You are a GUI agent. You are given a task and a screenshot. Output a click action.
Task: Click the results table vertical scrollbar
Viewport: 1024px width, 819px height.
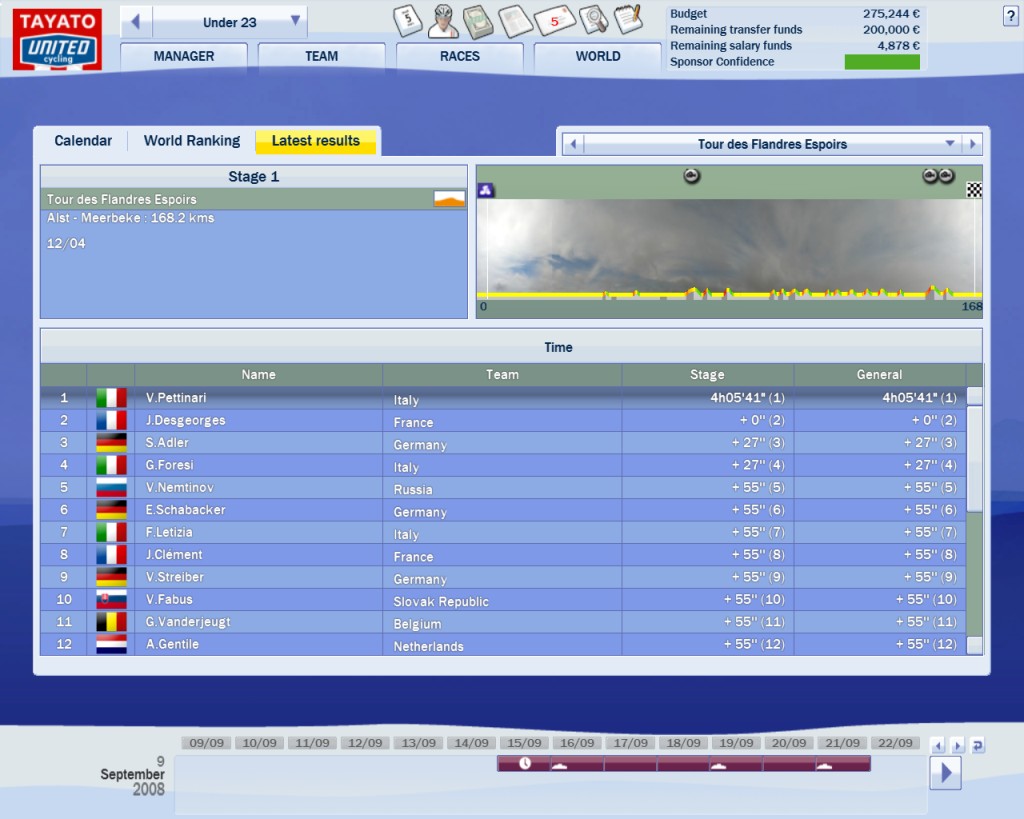[x=974, y=460]
